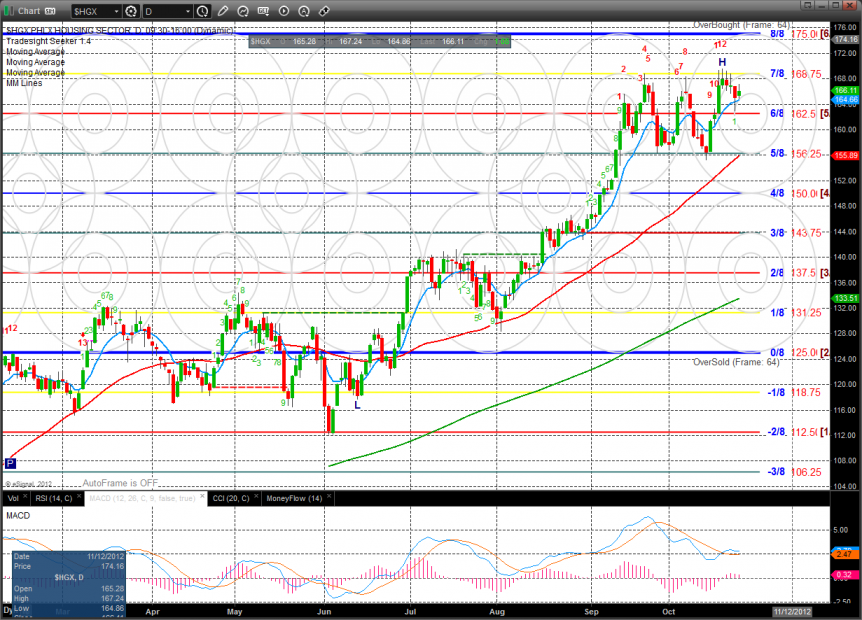Click the clock icon beside the interval box

202,11
